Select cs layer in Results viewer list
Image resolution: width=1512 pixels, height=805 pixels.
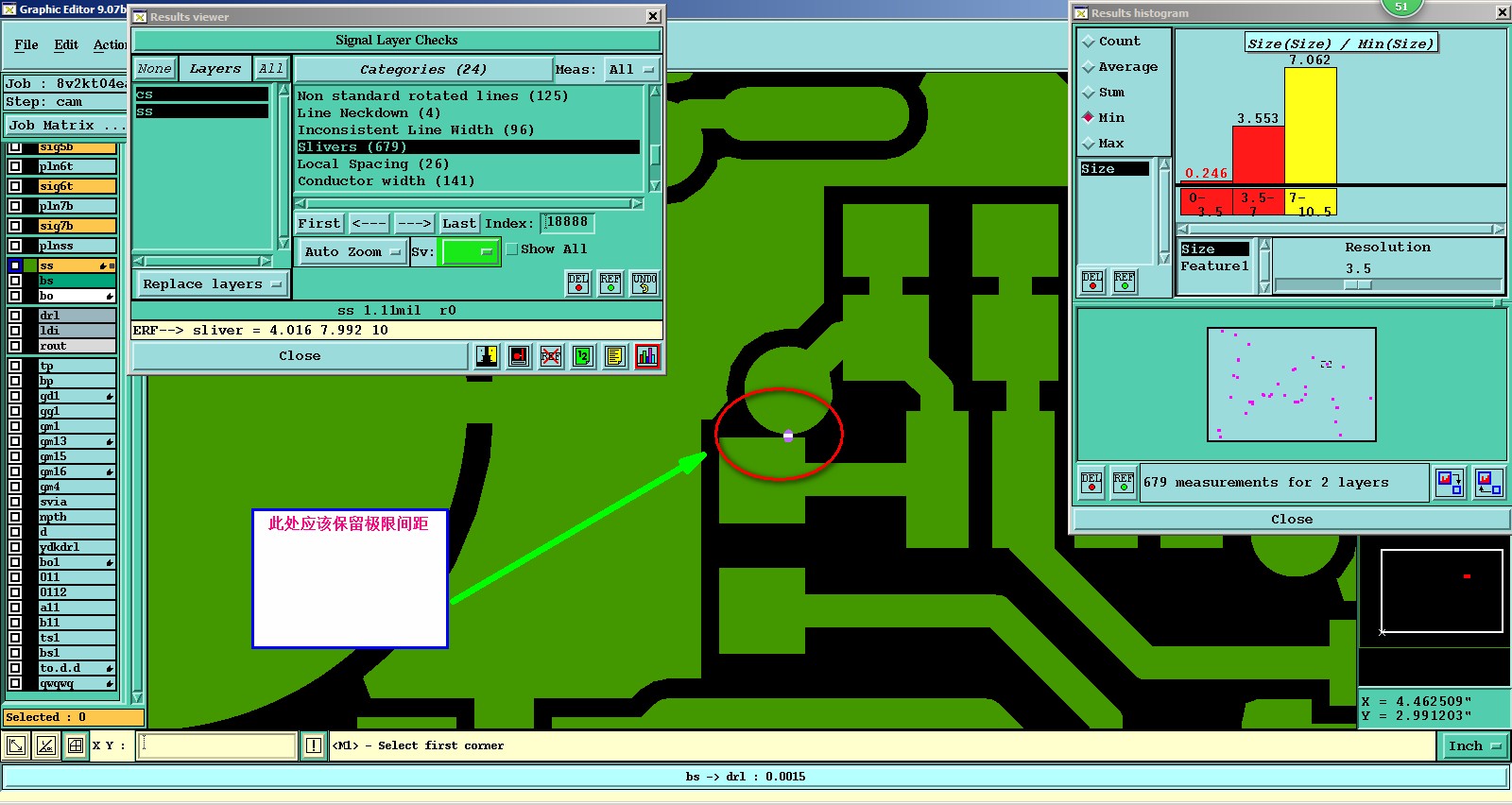point(201,94)
